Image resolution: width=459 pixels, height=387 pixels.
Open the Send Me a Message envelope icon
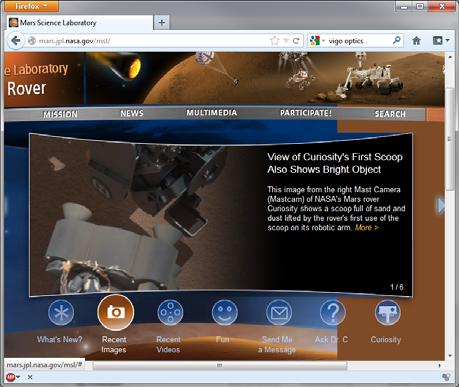coord(279,313)
